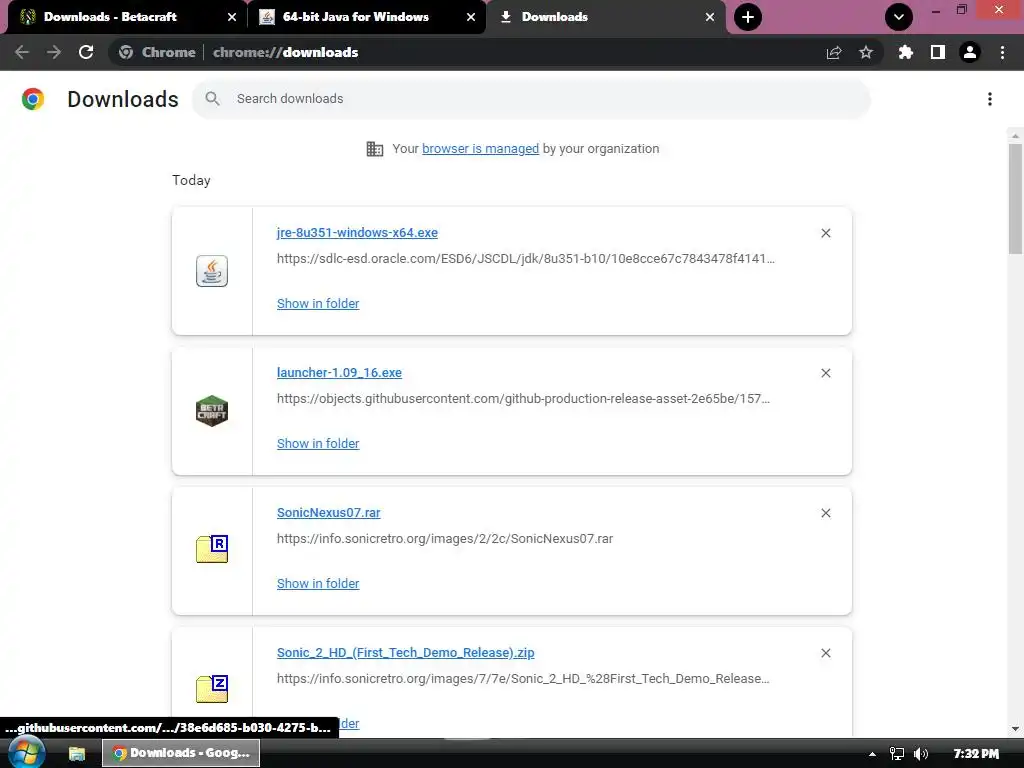Bookmark this tab star icon
Screen dimensions: 1024x768
866,52
